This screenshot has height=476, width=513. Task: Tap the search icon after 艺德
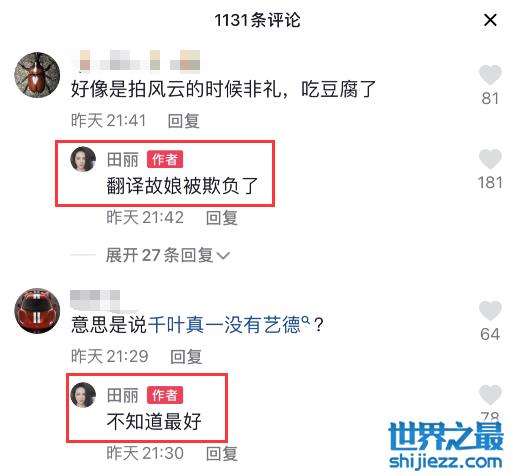pyautogui.click(x=305, y=320)
